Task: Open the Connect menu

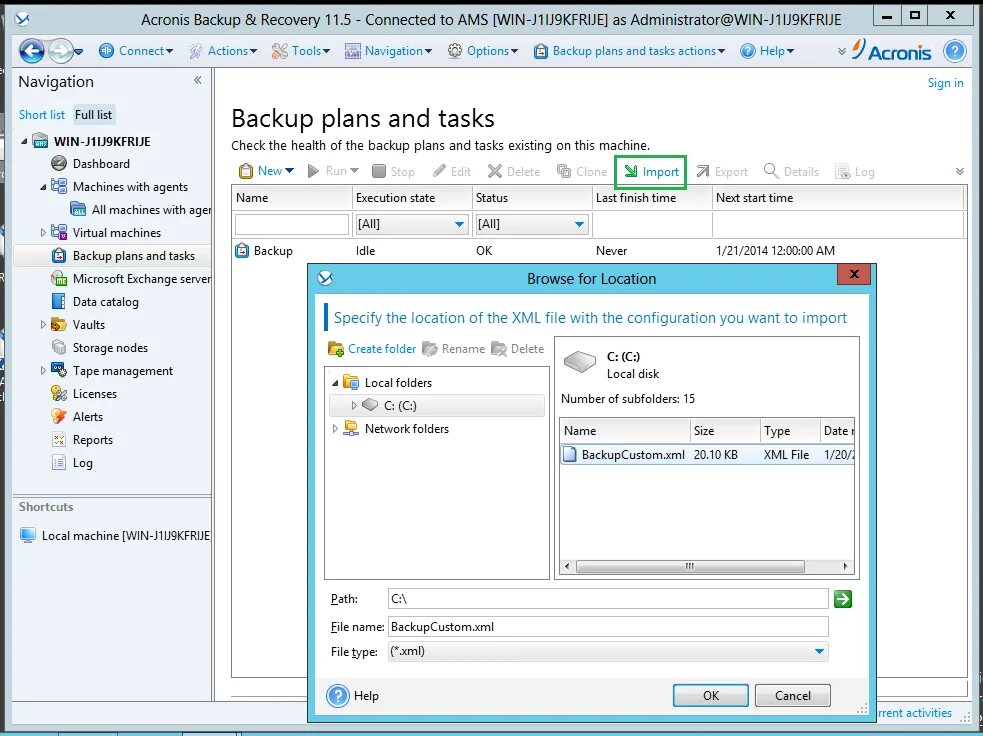Action: [x=136, y=51]
